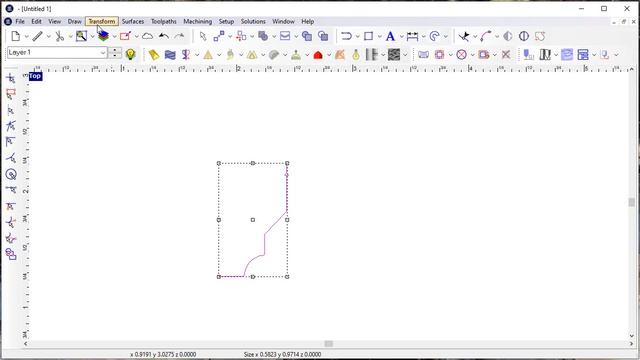Click the grey X delete toolpath icon
The height and width of the screenshot is (360, 640).
pyautogui.click(x=506, y=54)
